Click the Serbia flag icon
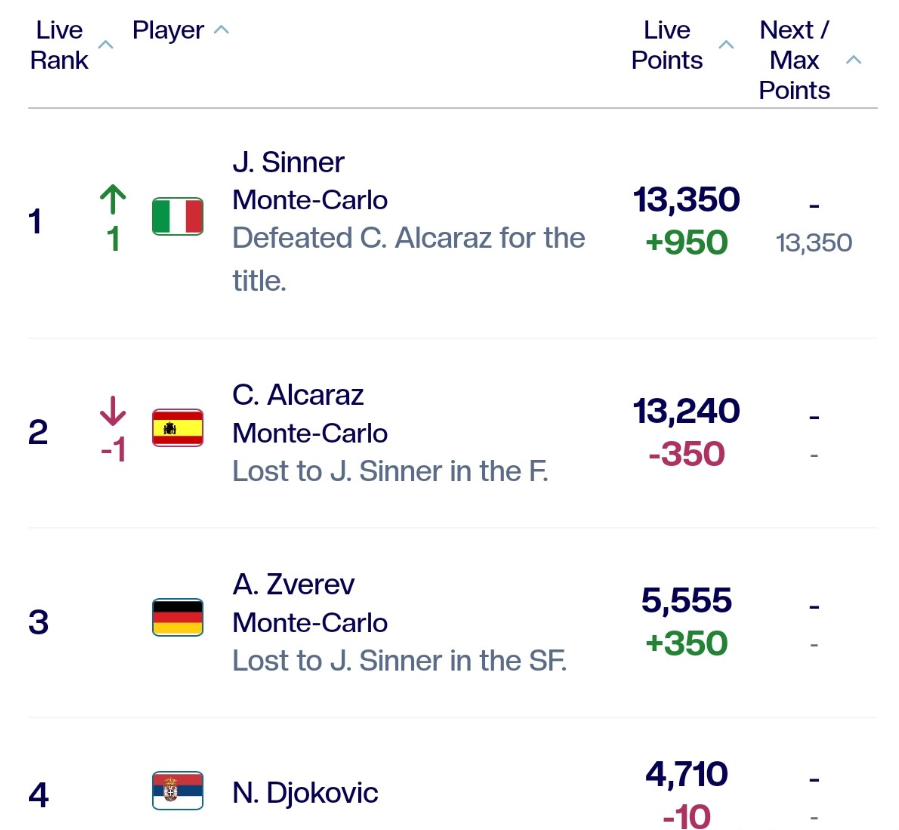The width and height of the screenshot is (899, 830). [178, 792]
